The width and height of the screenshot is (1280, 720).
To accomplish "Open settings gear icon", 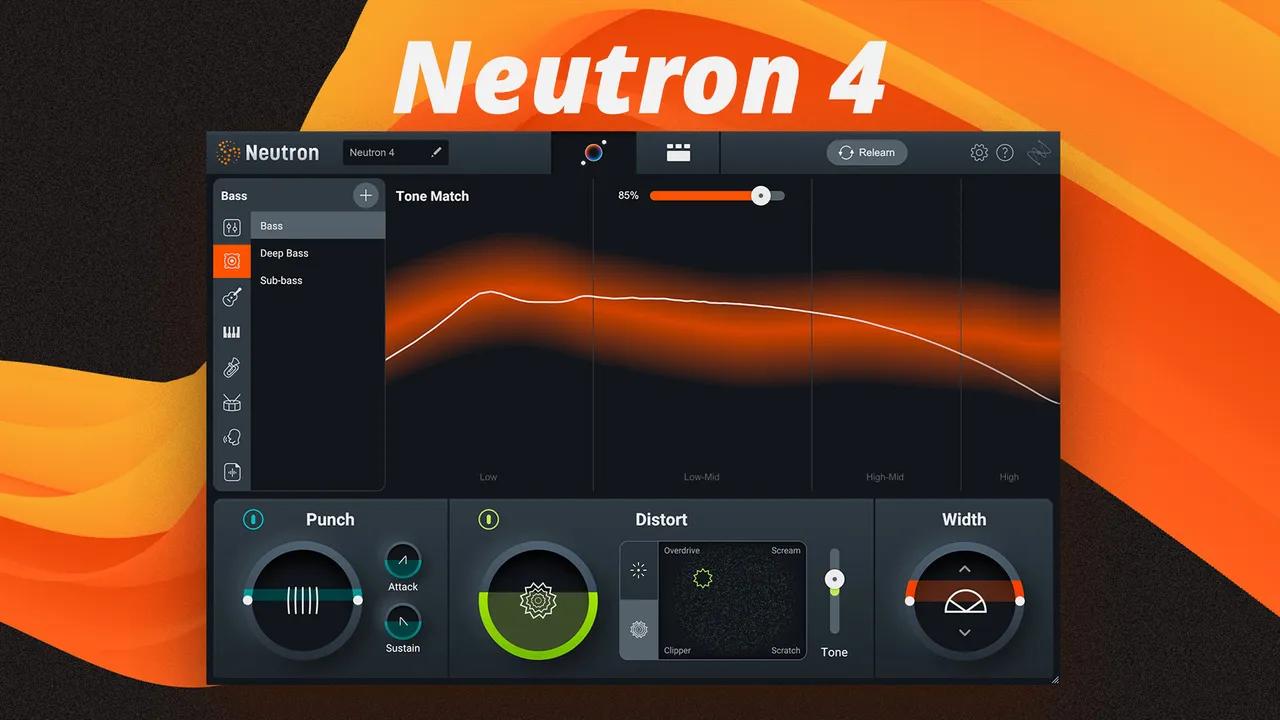I will point(979,153).
